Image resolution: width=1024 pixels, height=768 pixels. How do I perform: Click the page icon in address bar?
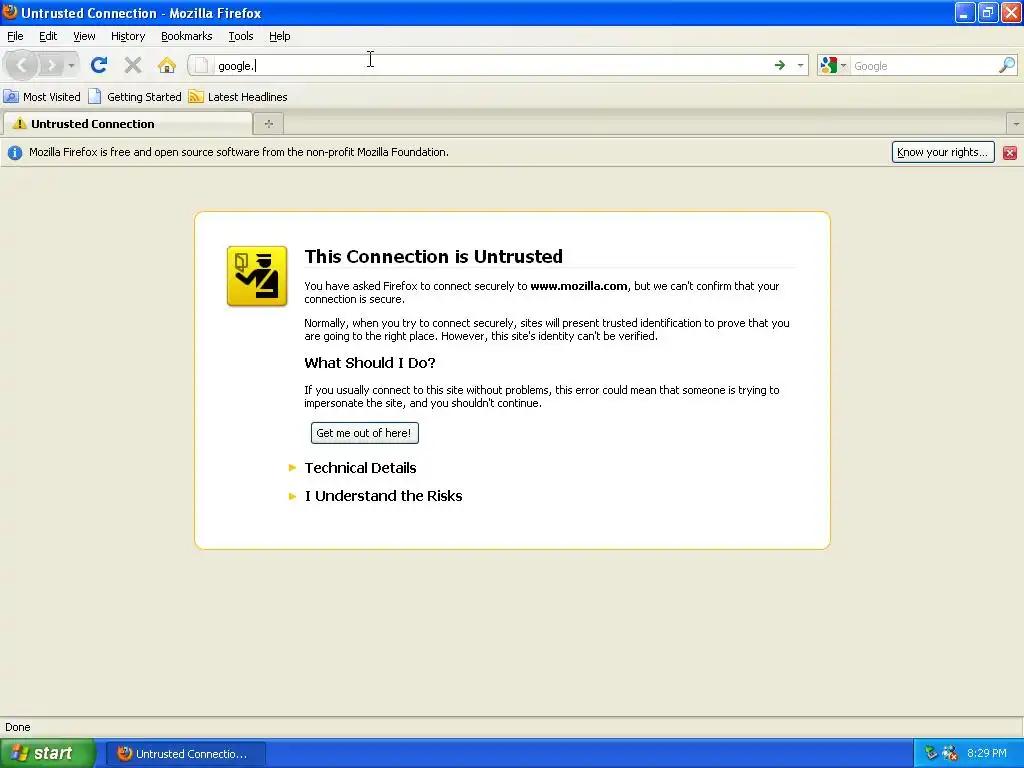(x=202, y=65)
